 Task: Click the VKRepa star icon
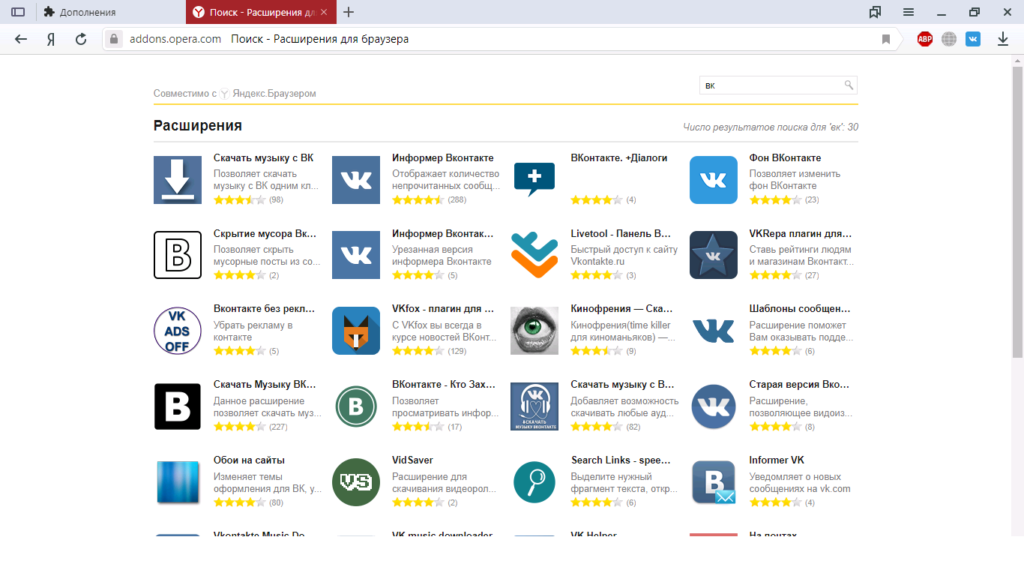(713, 255)
